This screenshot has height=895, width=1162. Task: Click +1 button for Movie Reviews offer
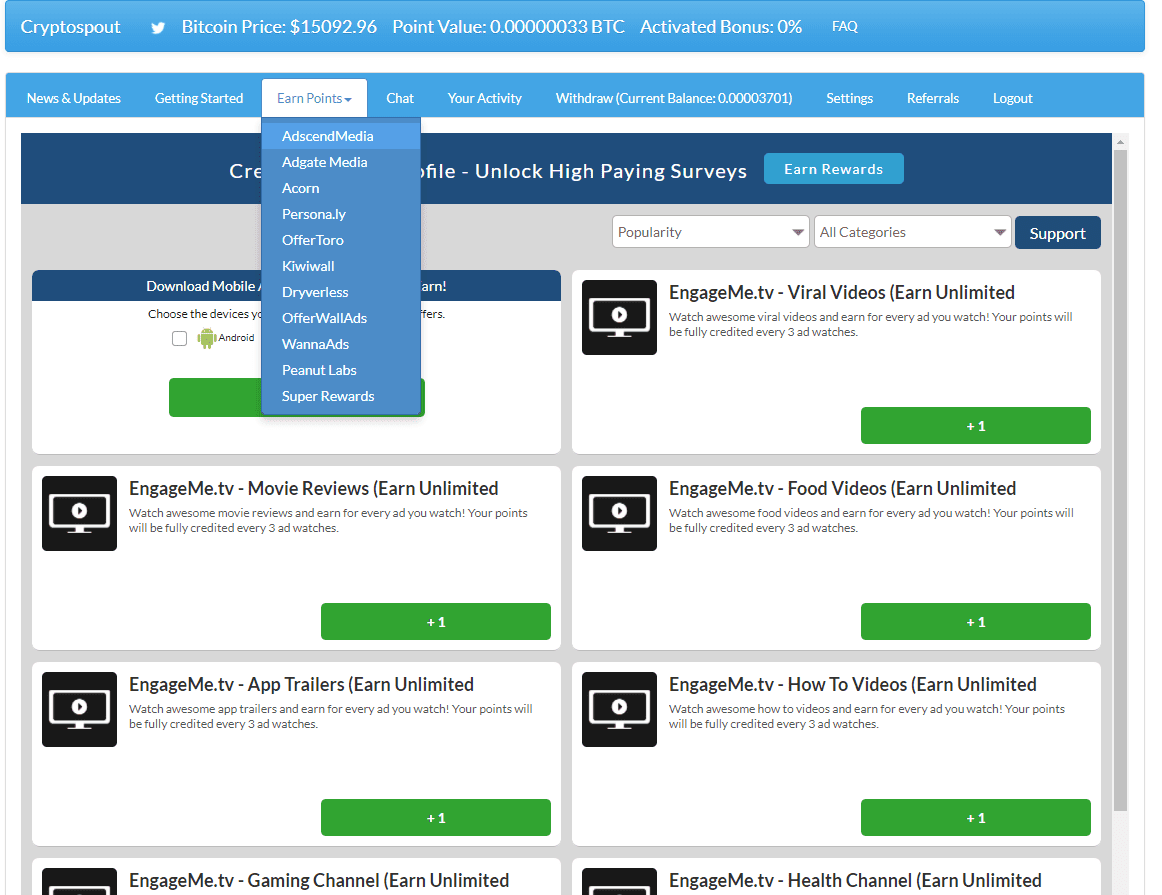click(x=436, y=622)
